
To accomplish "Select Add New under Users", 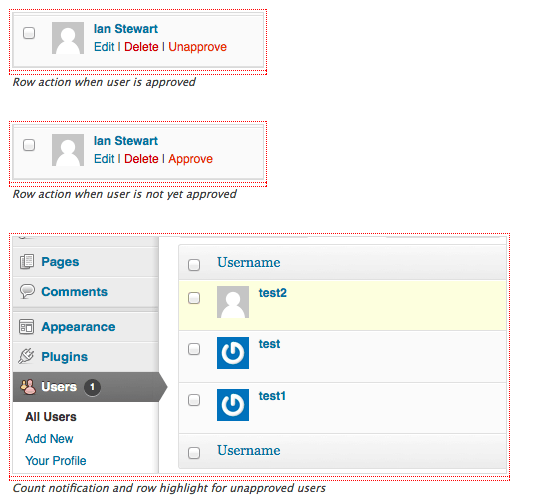I will 49,439.
